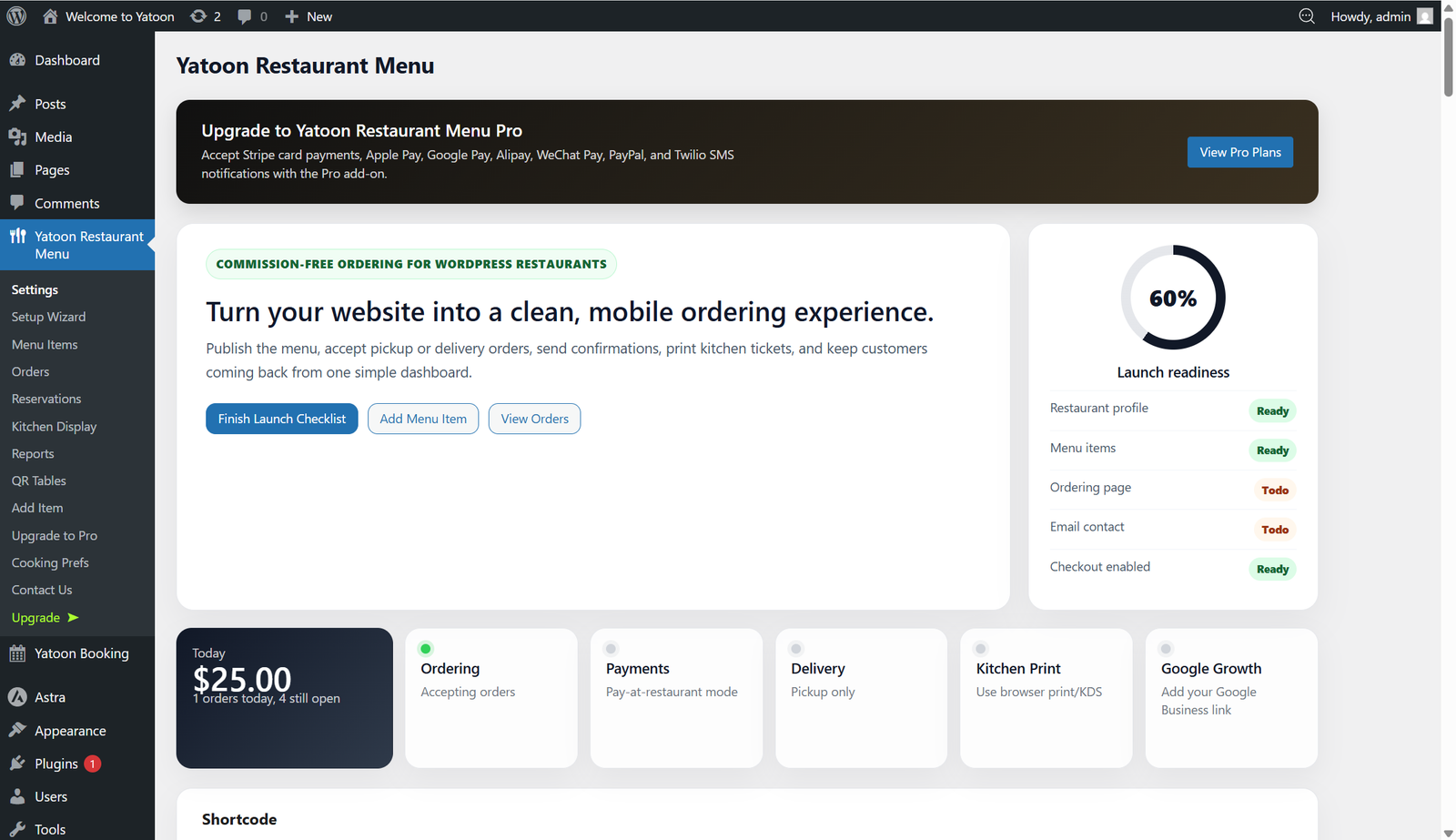
Task: Click the search icon in top admin bar
Action: pos(1307,16)
